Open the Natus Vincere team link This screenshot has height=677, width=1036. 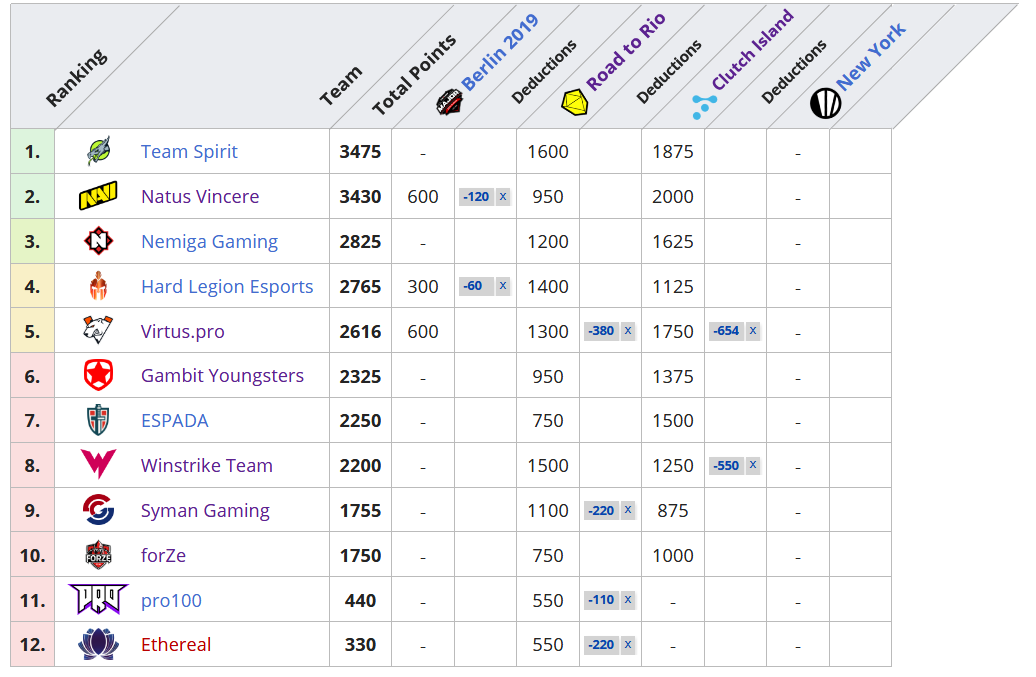click(200, 197)
